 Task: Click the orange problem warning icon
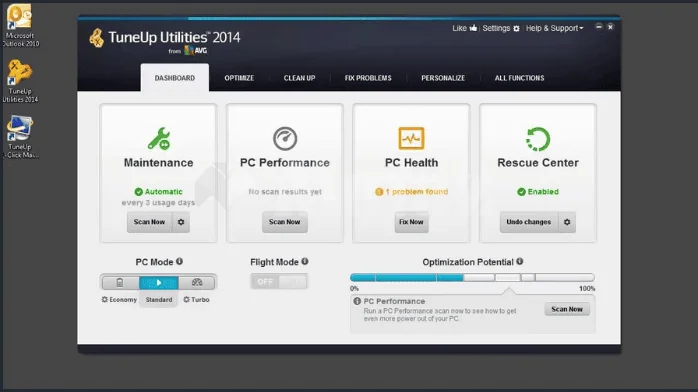pos(379,192)
